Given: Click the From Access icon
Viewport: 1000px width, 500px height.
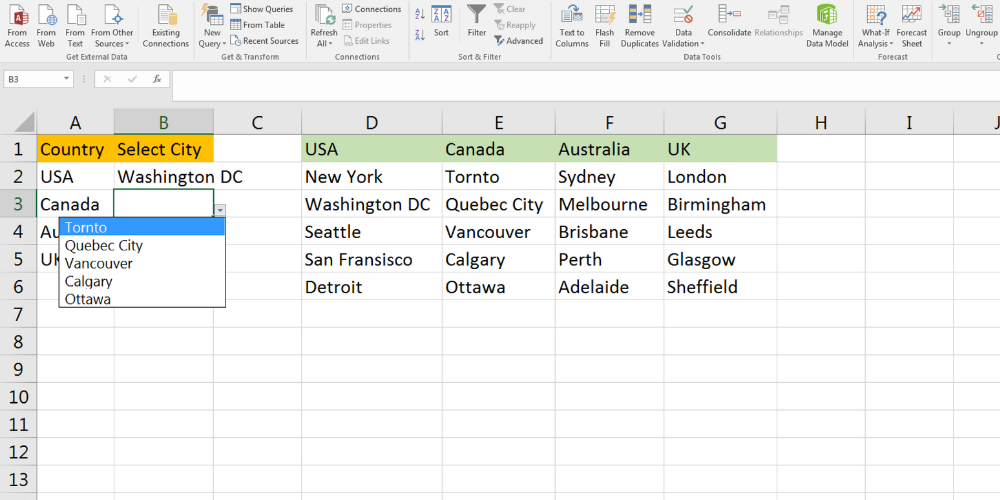Looking at the screenshot, I should (x=17, y=26).
